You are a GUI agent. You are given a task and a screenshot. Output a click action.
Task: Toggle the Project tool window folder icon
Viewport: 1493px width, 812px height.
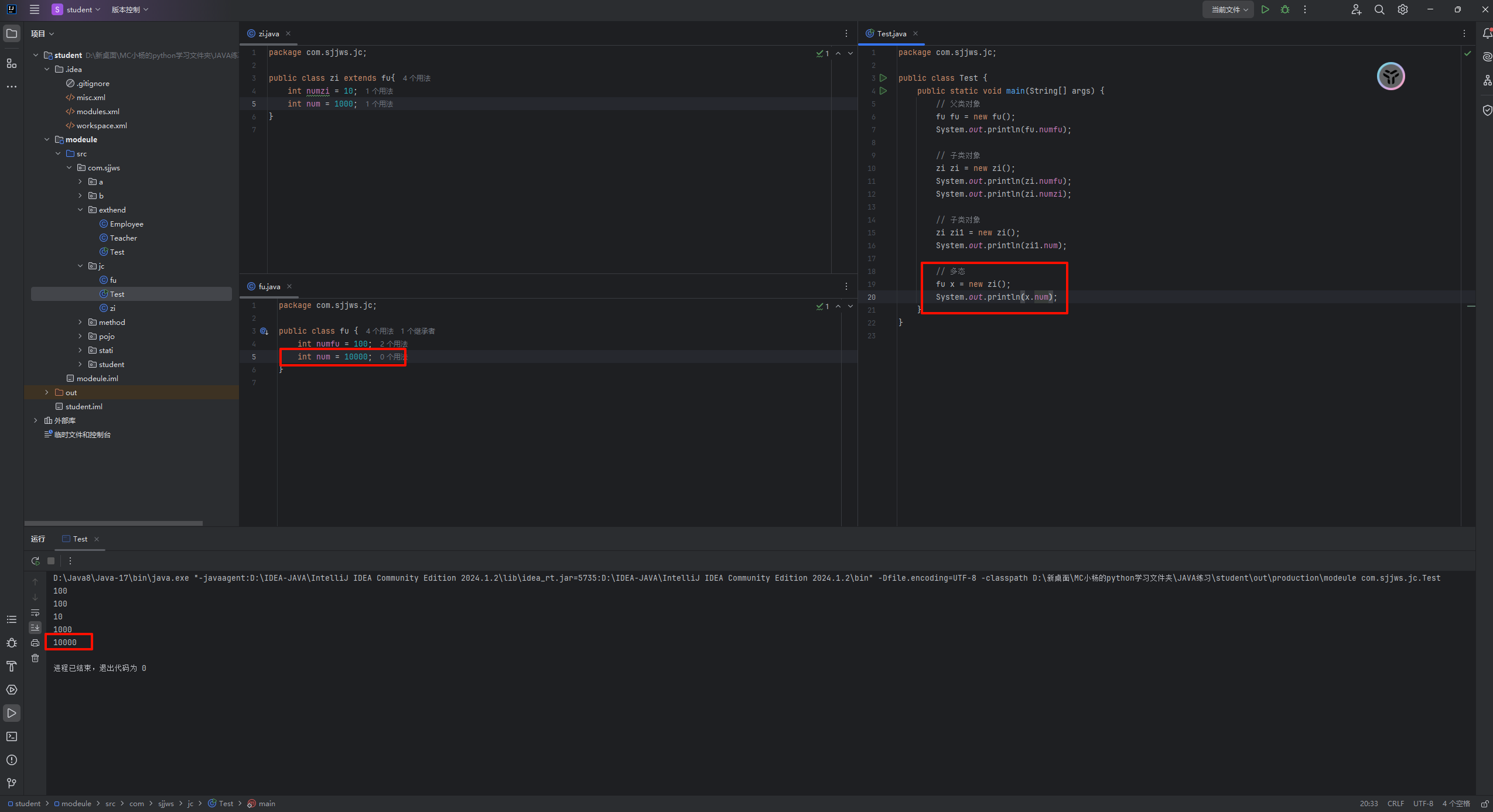(x=12, y=33)
